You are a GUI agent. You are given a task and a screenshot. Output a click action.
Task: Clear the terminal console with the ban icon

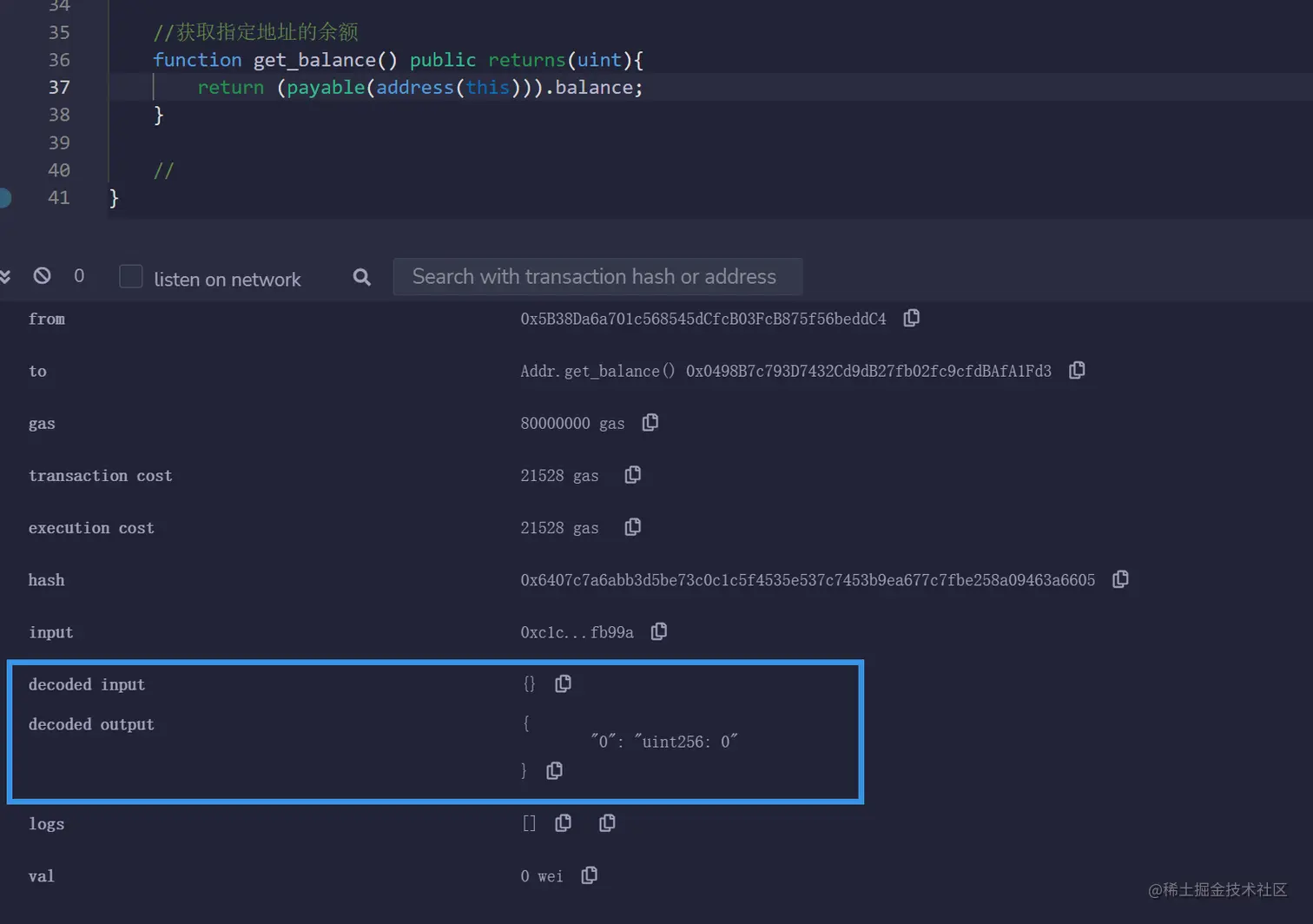pos(42,276)
